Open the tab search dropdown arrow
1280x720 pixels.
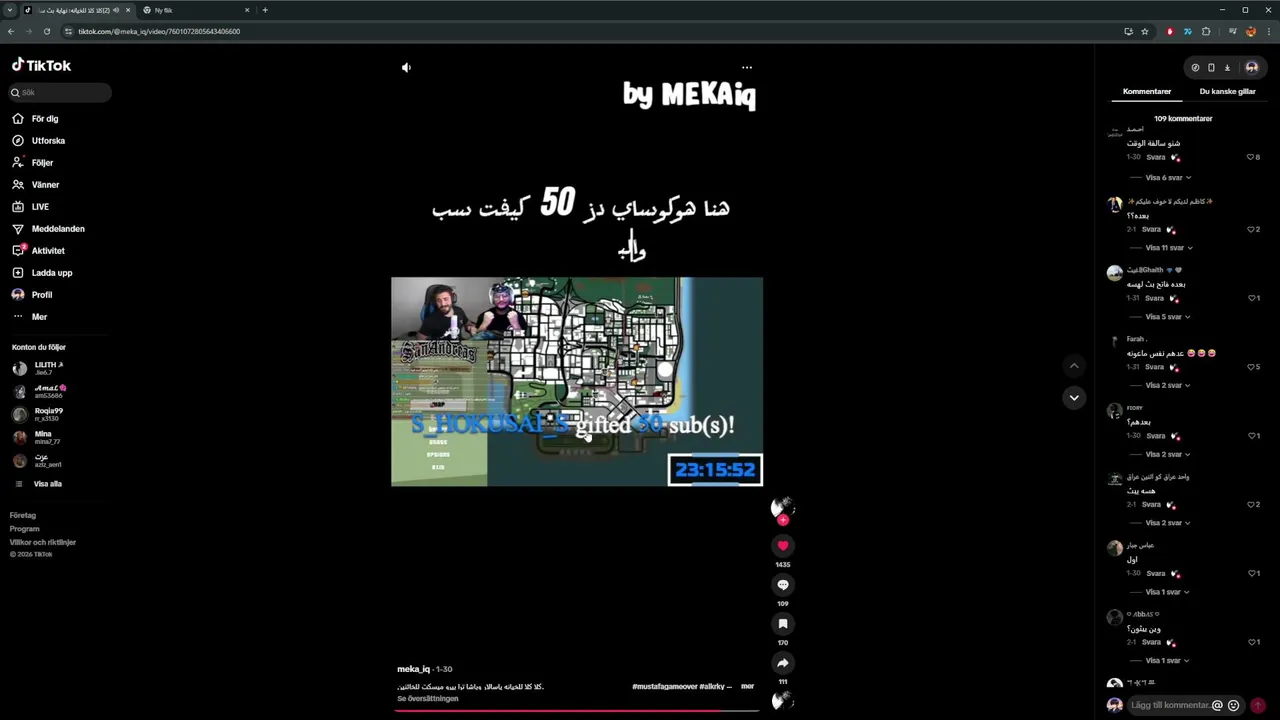click(9, 10)
